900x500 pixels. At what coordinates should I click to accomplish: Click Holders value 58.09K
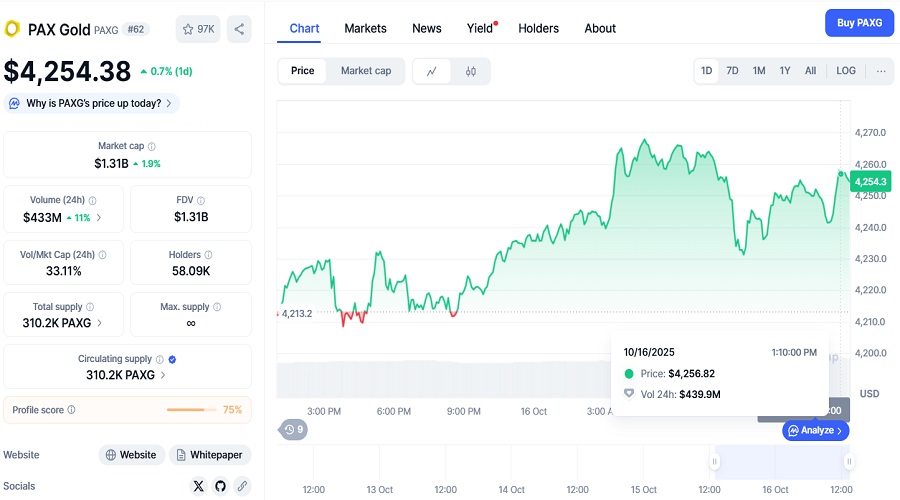click(x=191, y=271)
